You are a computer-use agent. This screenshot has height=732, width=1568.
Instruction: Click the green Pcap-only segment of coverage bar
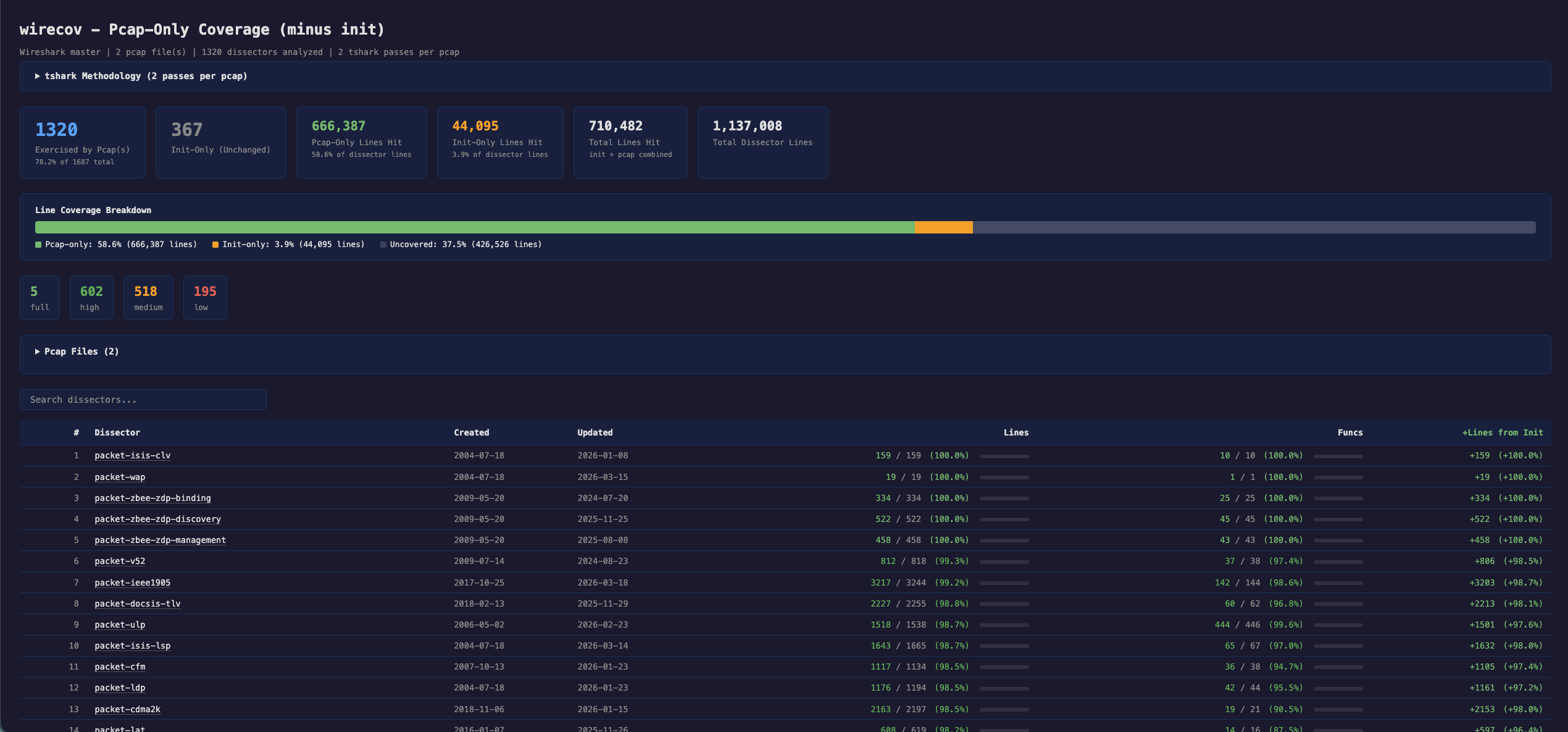[x=475, y=227]
